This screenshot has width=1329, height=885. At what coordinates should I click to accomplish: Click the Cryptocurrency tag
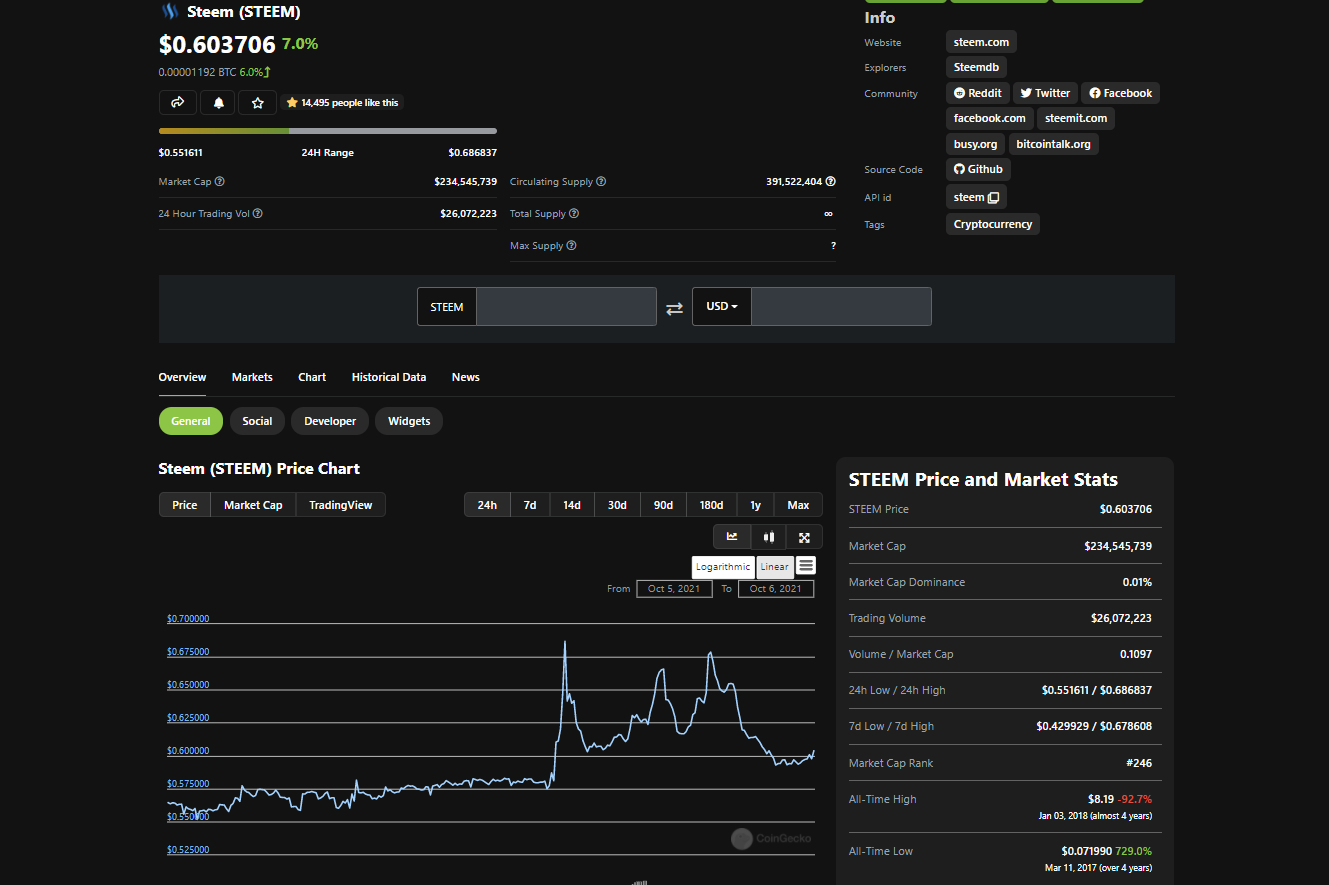(x=993, y=224)
